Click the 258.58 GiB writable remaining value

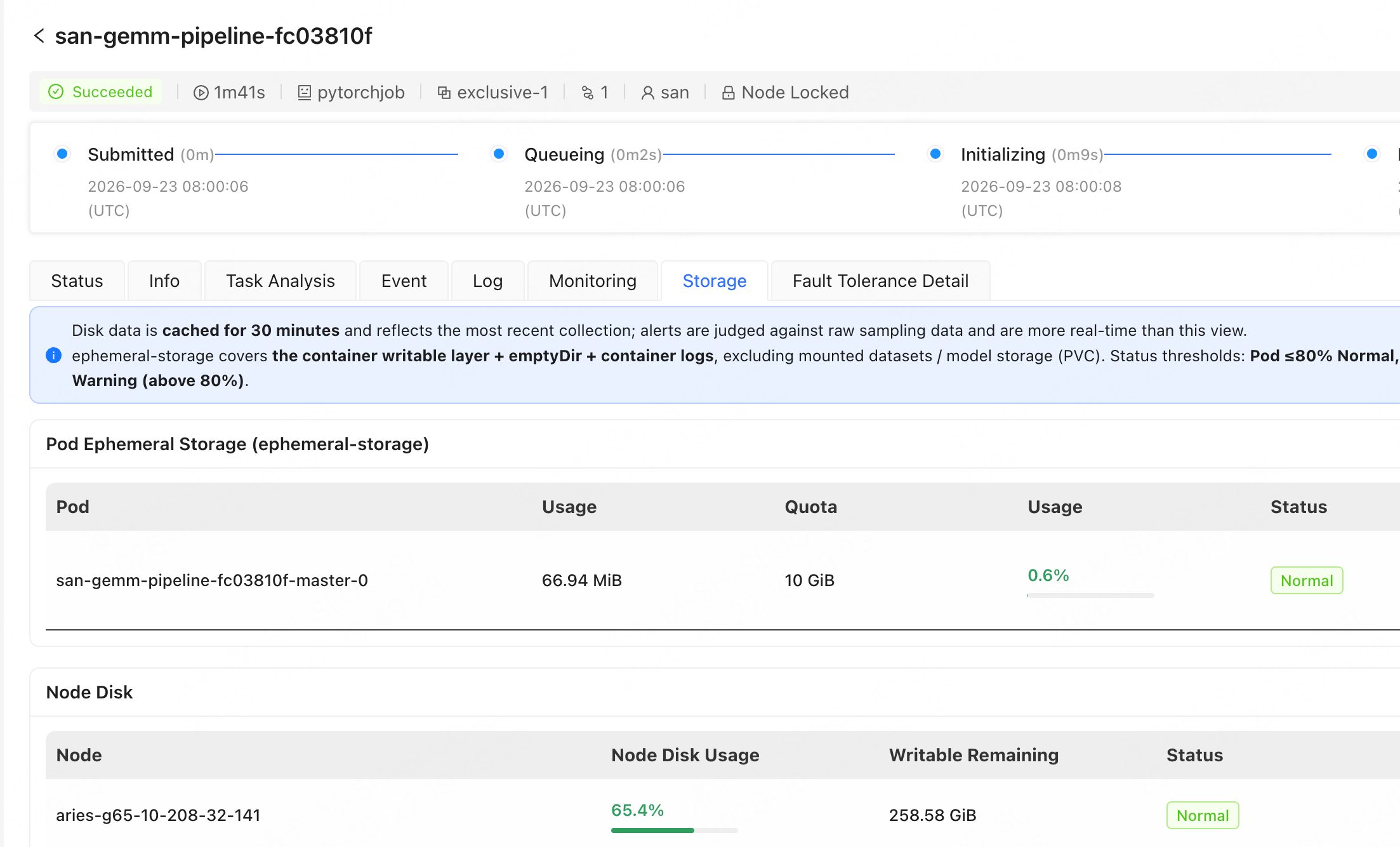932,815
